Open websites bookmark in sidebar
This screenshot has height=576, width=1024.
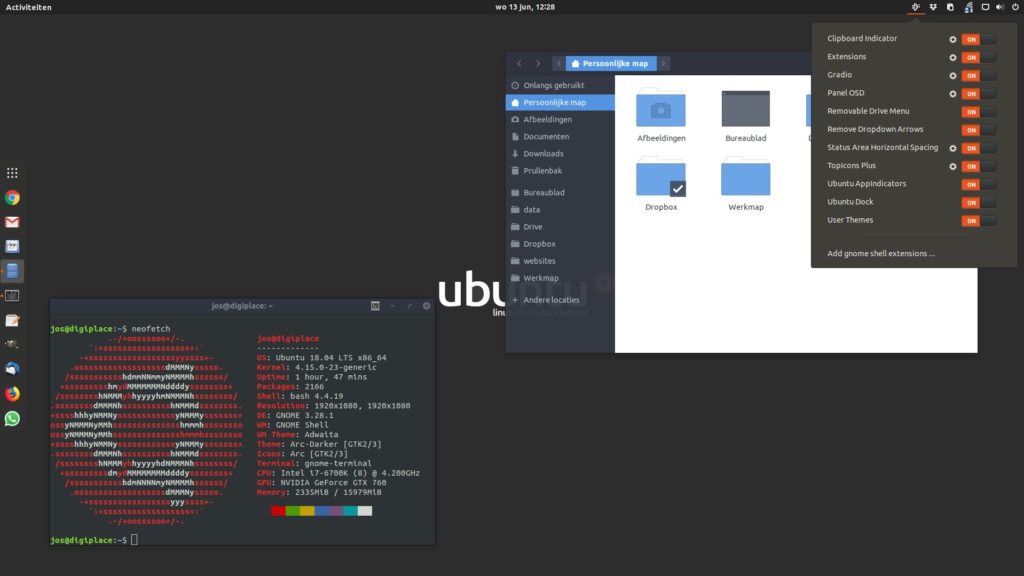tap(560, 261)
